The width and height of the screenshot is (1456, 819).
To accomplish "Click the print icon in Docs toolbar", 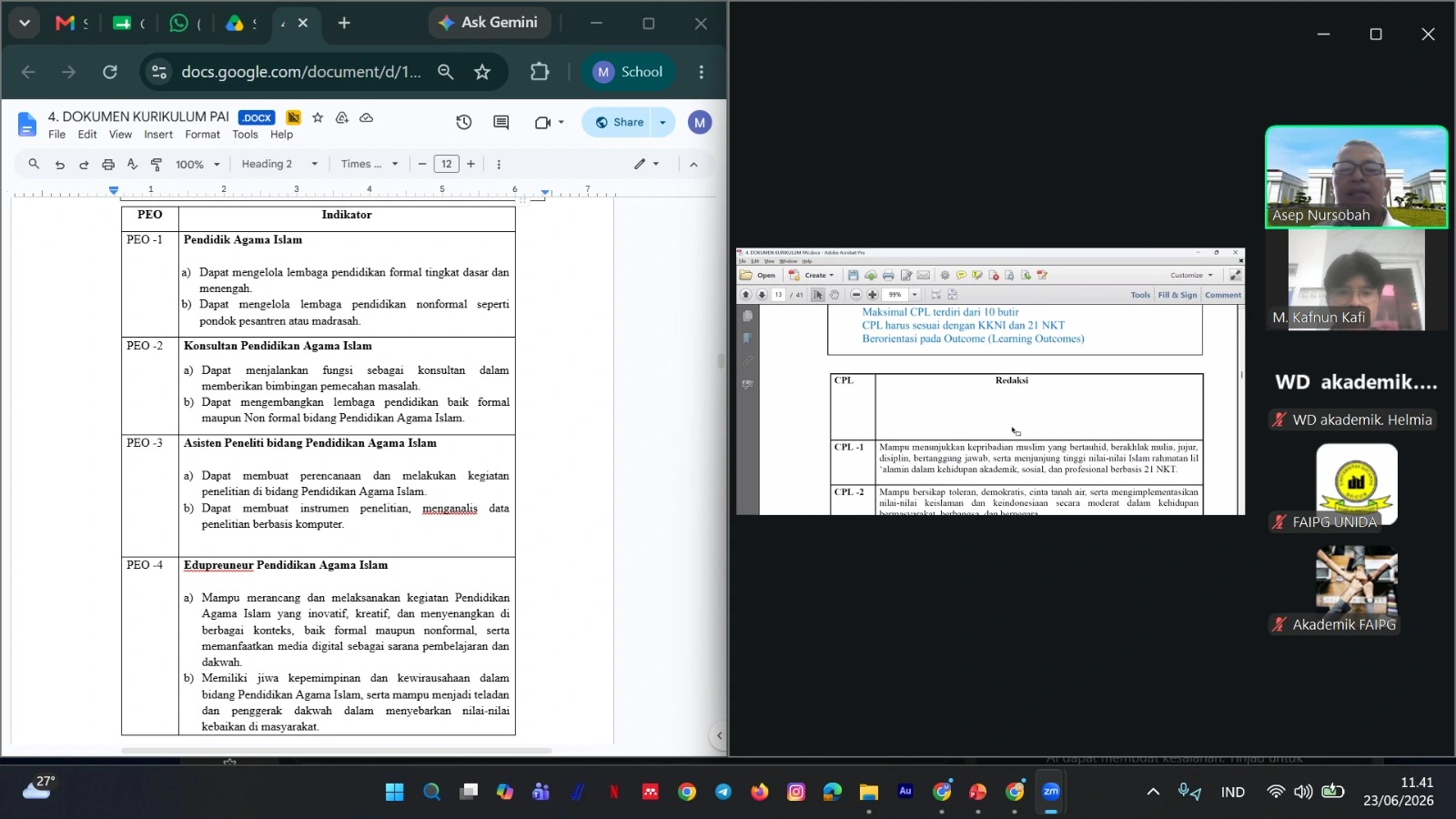I will 108,164.
